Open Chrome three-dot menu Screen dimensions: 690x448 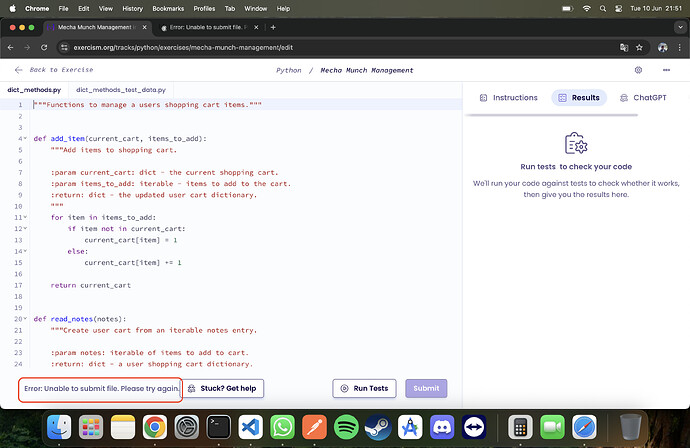pyautogui.click(x=679, y=48)
